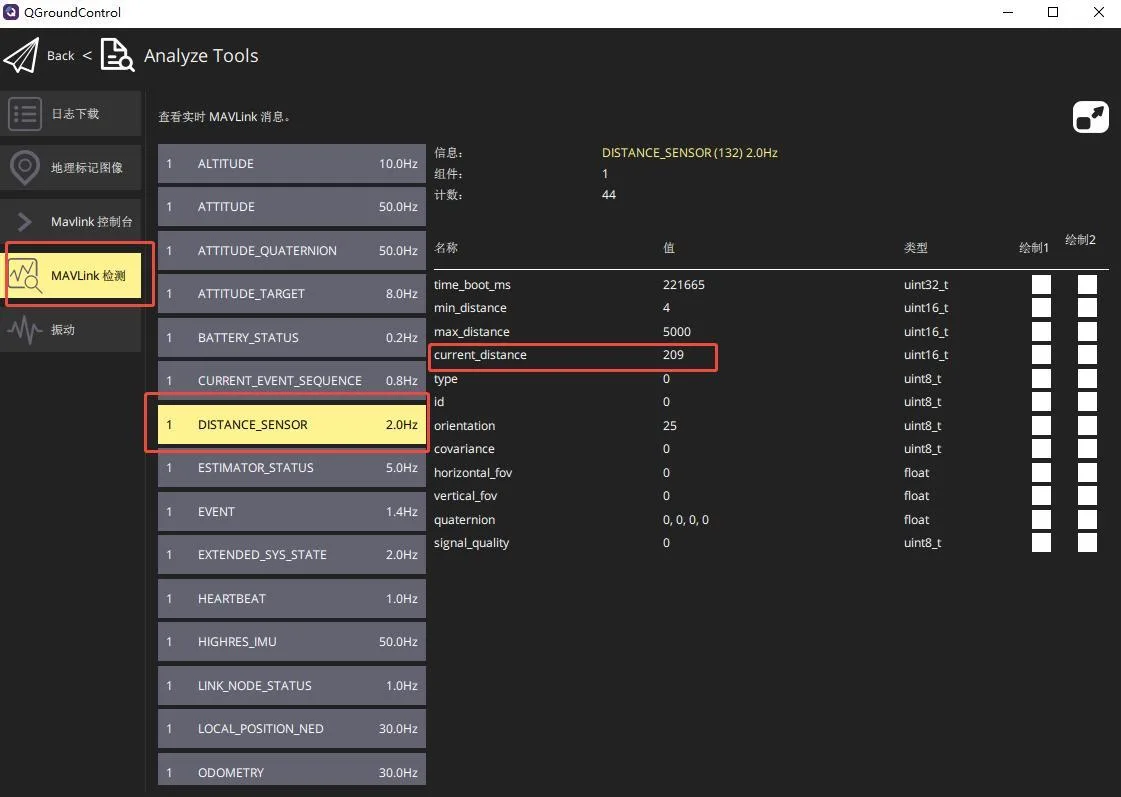Click the vibration waveform icon
Screen dimensions: 1121x797
click(25, 330)
